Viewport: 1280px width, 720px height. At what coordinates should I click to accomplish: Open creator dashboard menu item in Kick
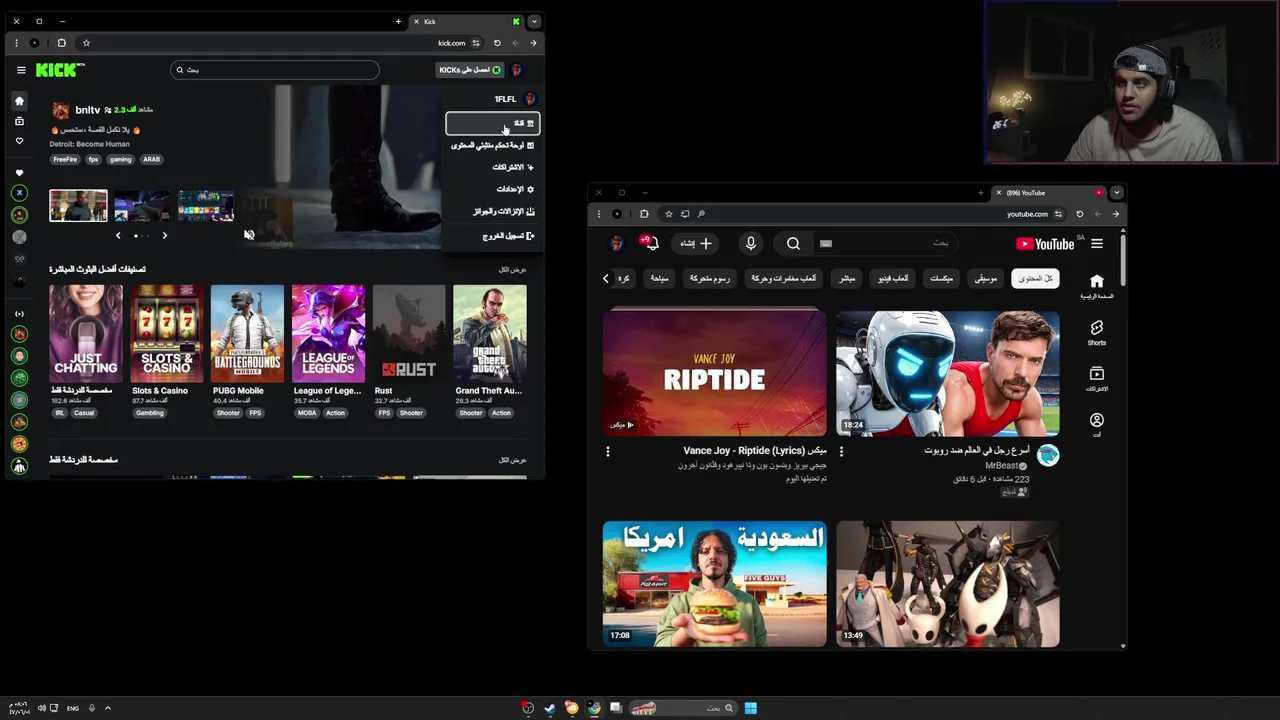492,145
